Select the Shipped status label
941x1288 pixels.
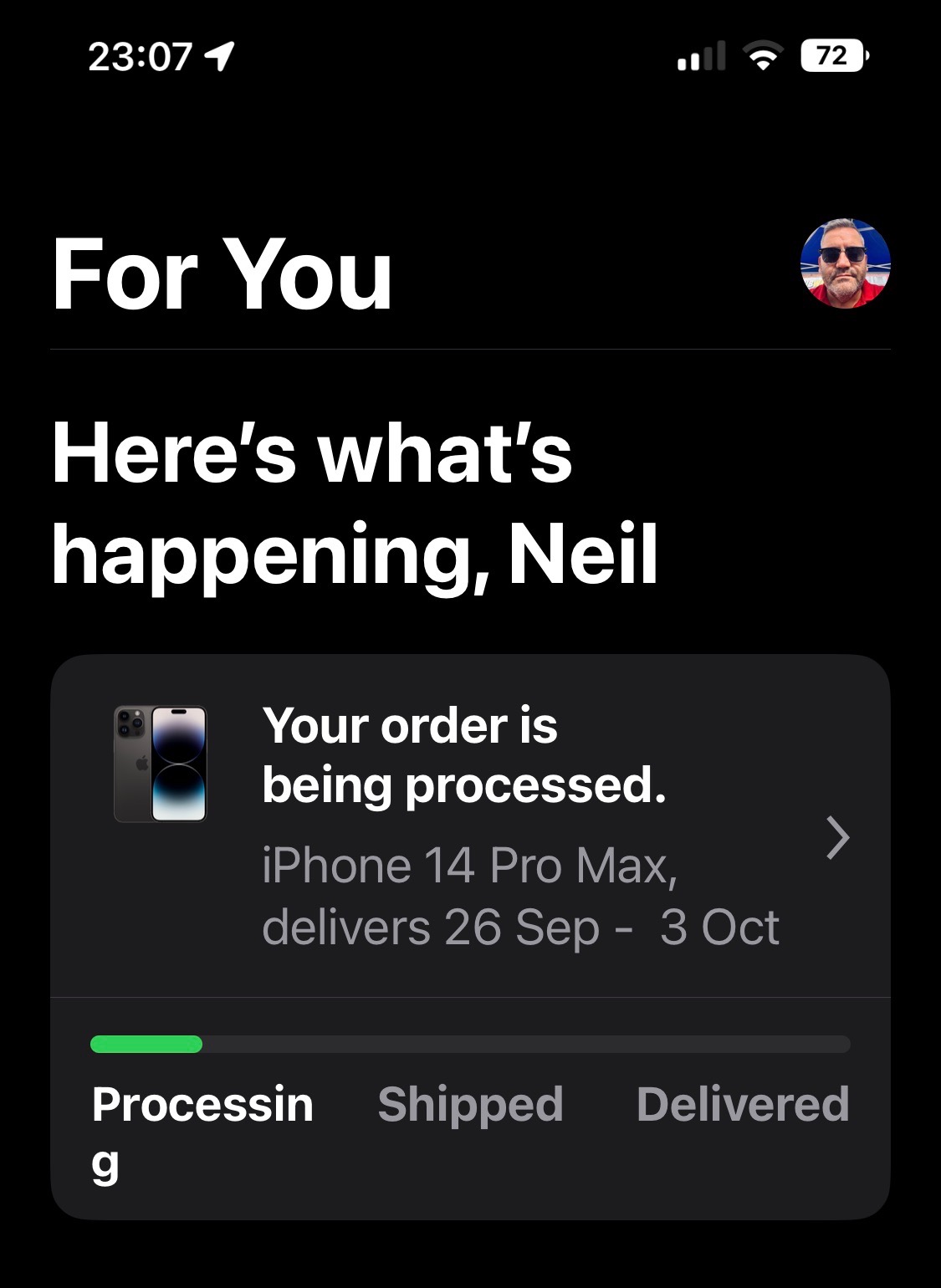(x=470, y=1104)
